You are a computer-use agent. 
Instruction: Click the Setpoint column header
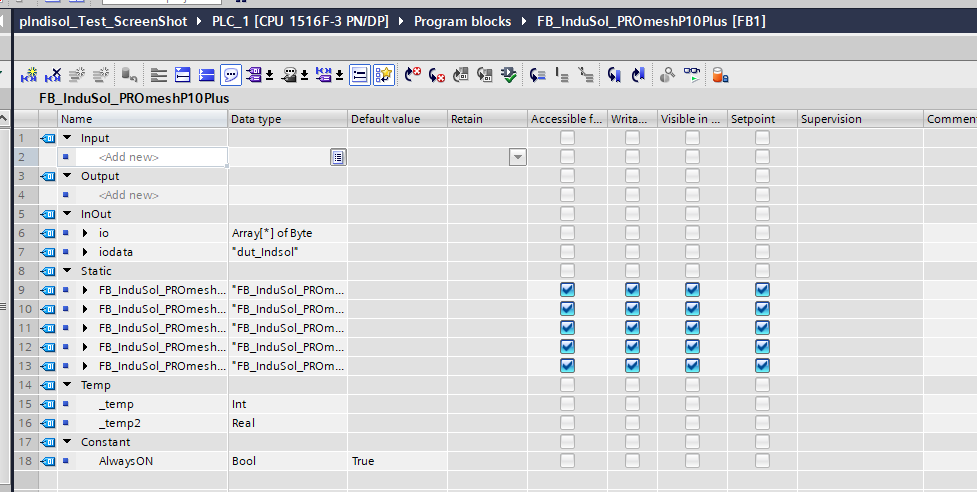point(762,119)
